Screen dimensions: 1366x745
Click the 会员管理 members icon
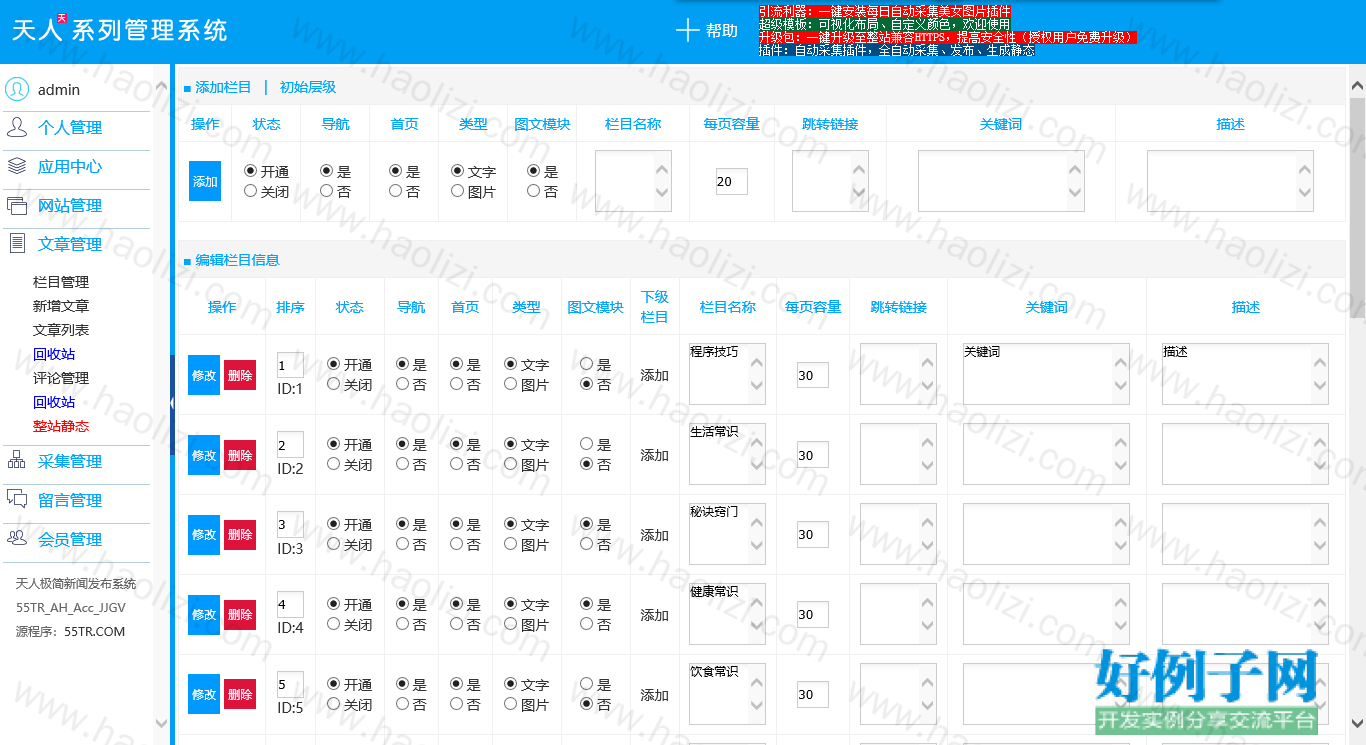tap(17, 538)
